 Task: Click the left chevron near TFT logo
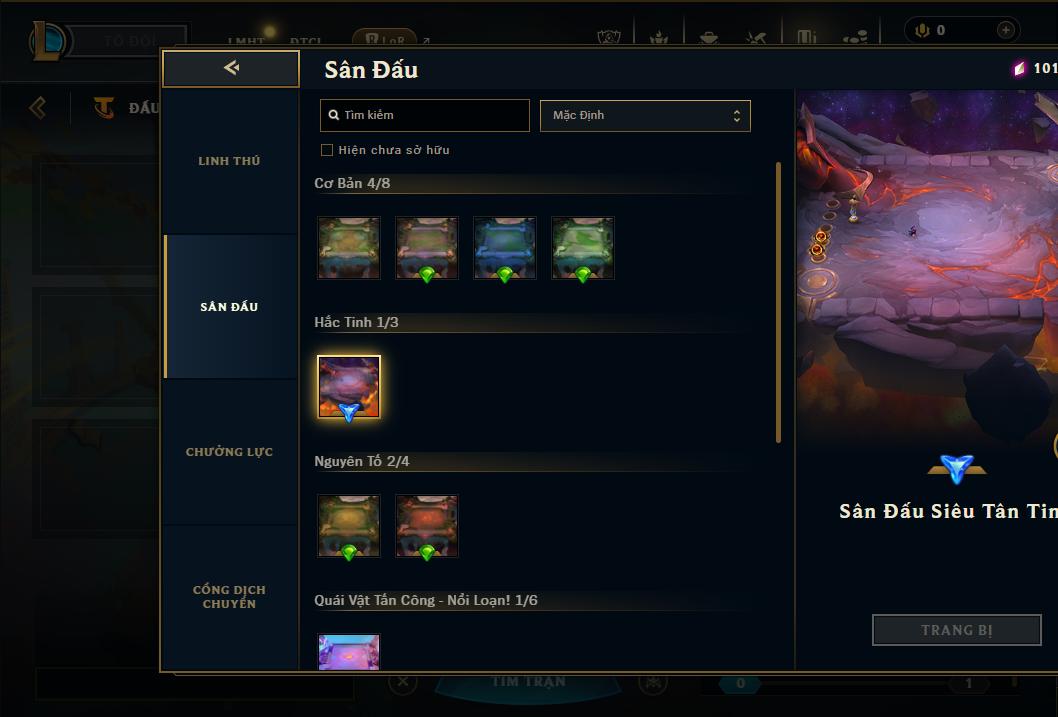(x=38, y=107)
